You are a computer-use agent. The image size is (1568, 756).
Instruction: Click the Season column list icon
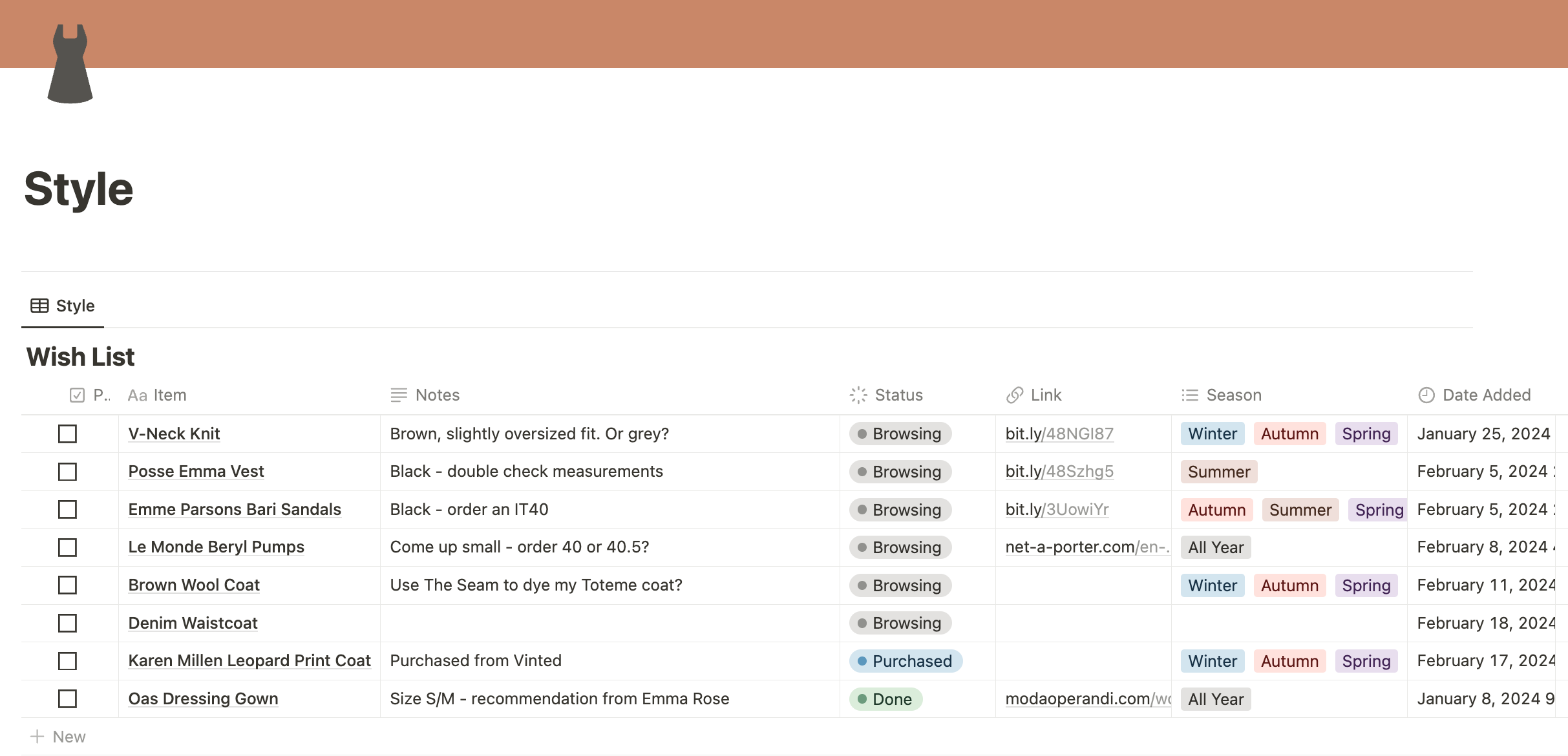coord(1190,395)
